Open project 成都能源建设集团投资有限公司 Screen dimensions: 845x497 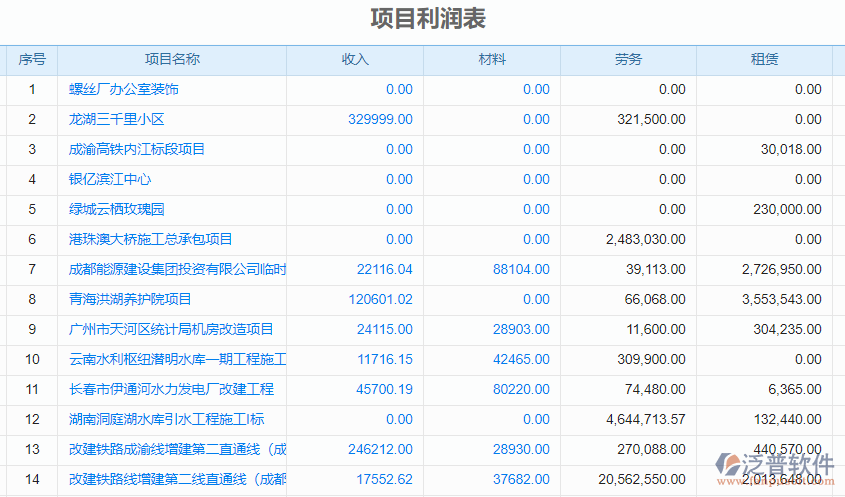click(177, 270)
